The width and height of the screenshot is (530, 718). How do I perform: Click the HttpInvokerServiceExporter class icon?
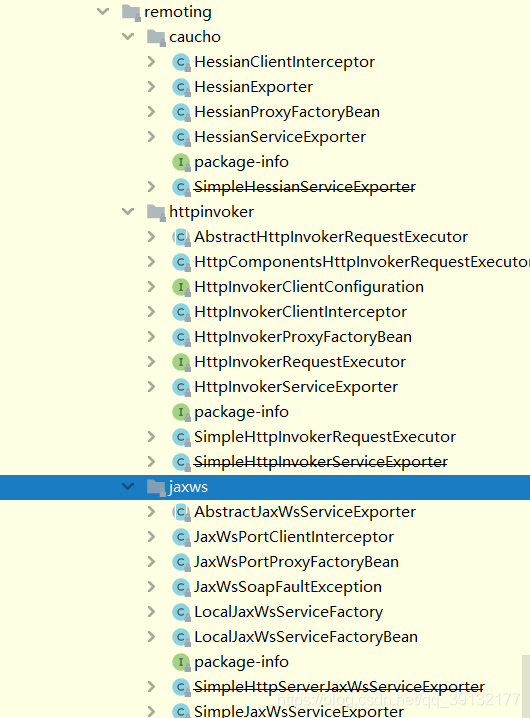point(181,387)
